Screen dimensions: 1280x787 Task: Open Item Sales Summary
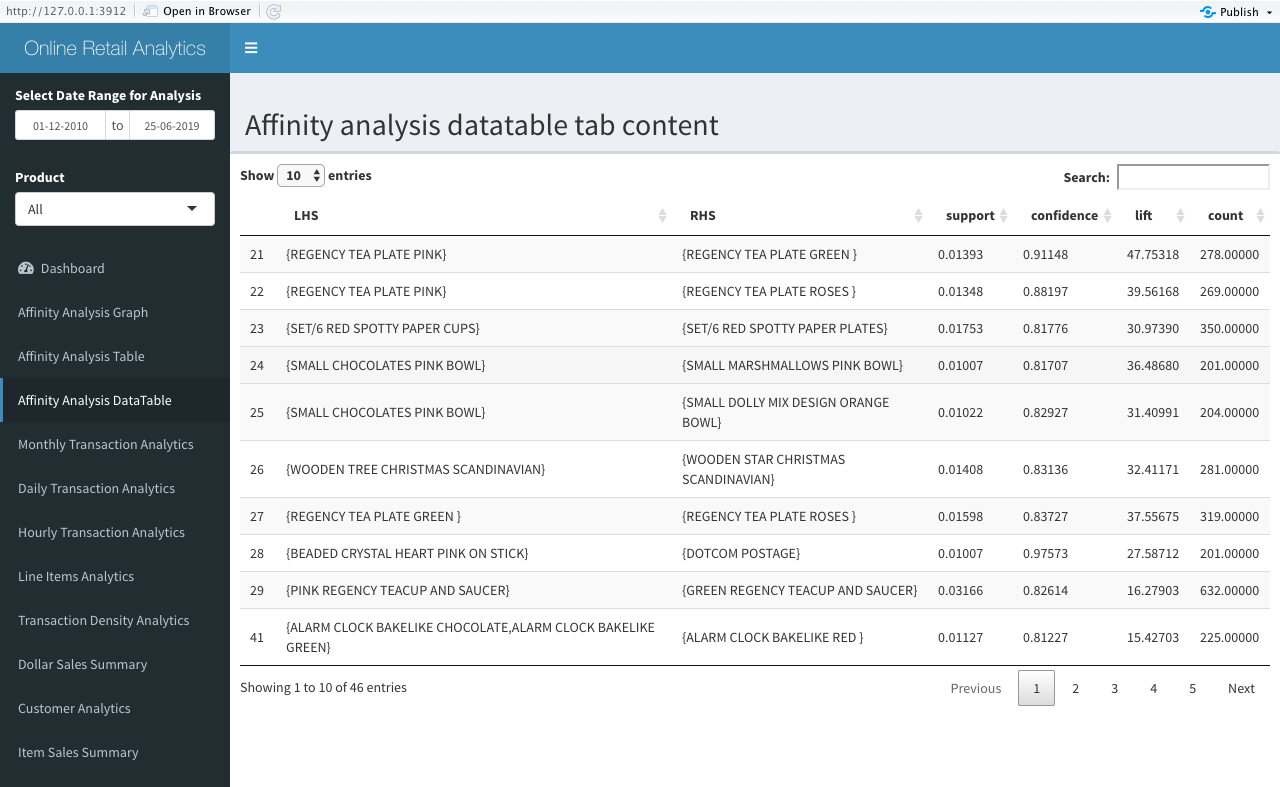click(115, 752)
